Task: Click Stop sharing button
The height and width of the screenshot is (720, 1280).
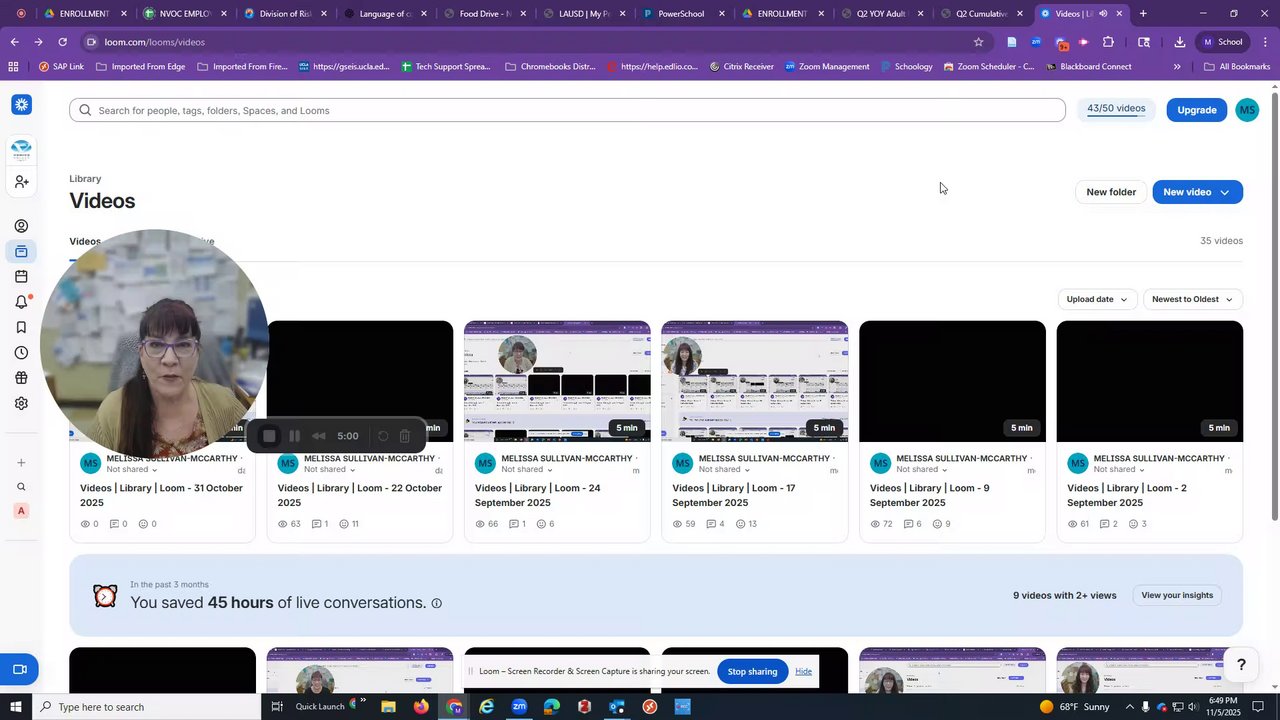Action: (752, 672)
